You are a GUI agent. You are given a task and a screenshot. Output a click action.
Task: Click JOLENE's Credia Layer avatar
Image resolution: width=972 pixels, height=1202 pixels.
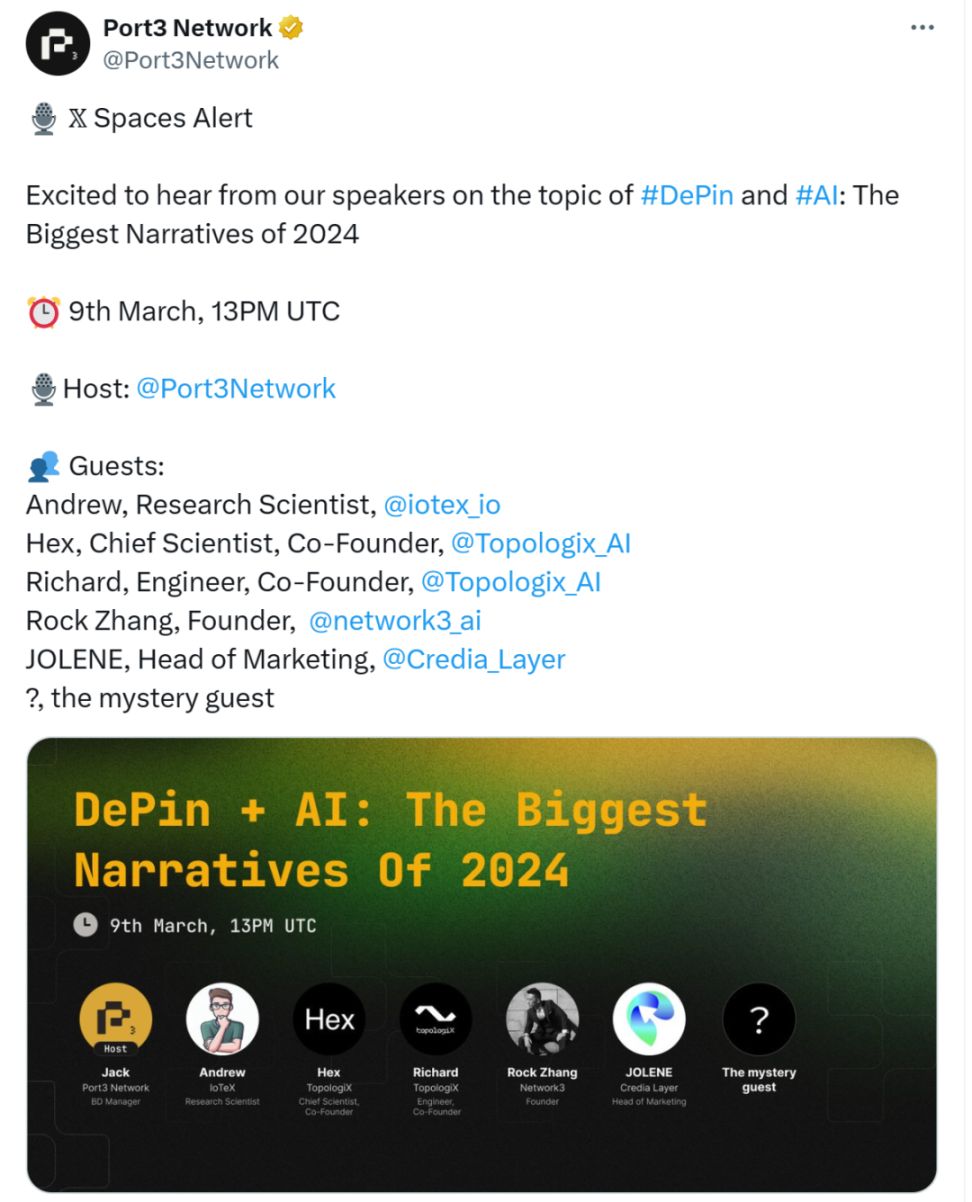649,1019
